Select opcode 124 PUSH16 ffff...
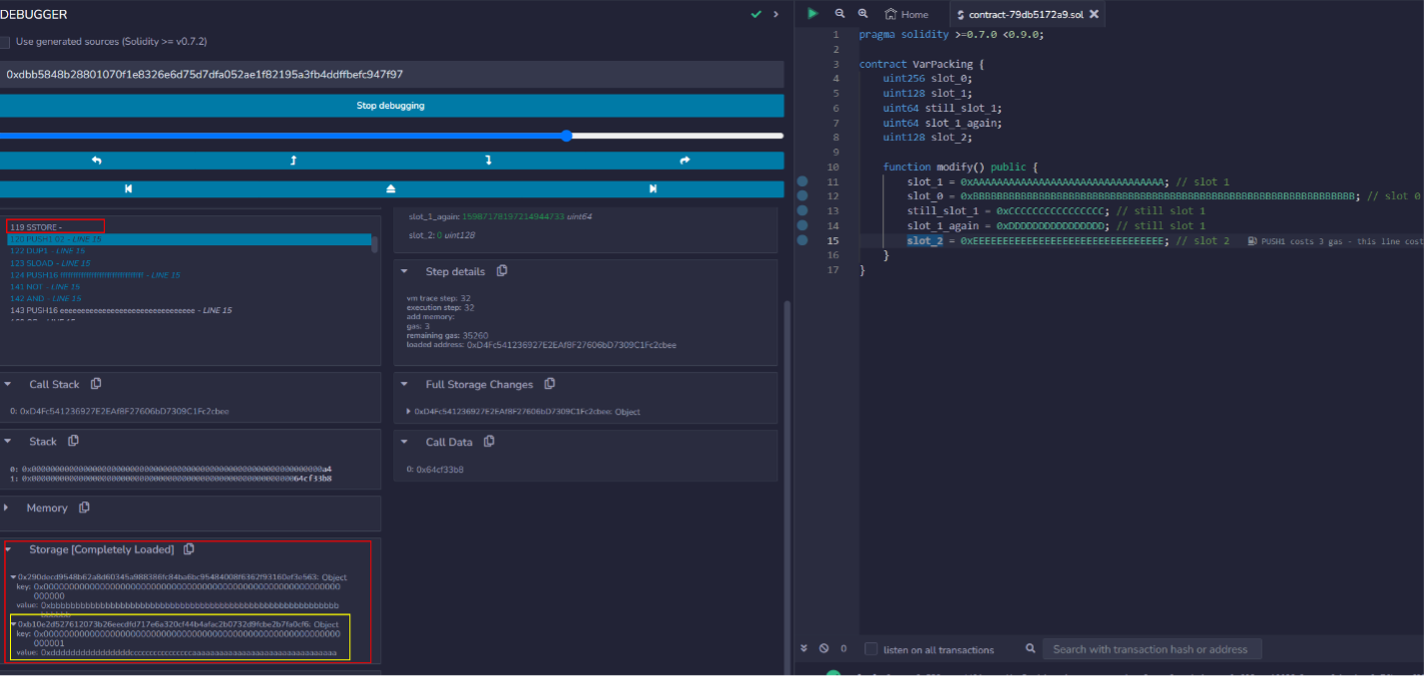1426x678 pixels. (95, 275)
